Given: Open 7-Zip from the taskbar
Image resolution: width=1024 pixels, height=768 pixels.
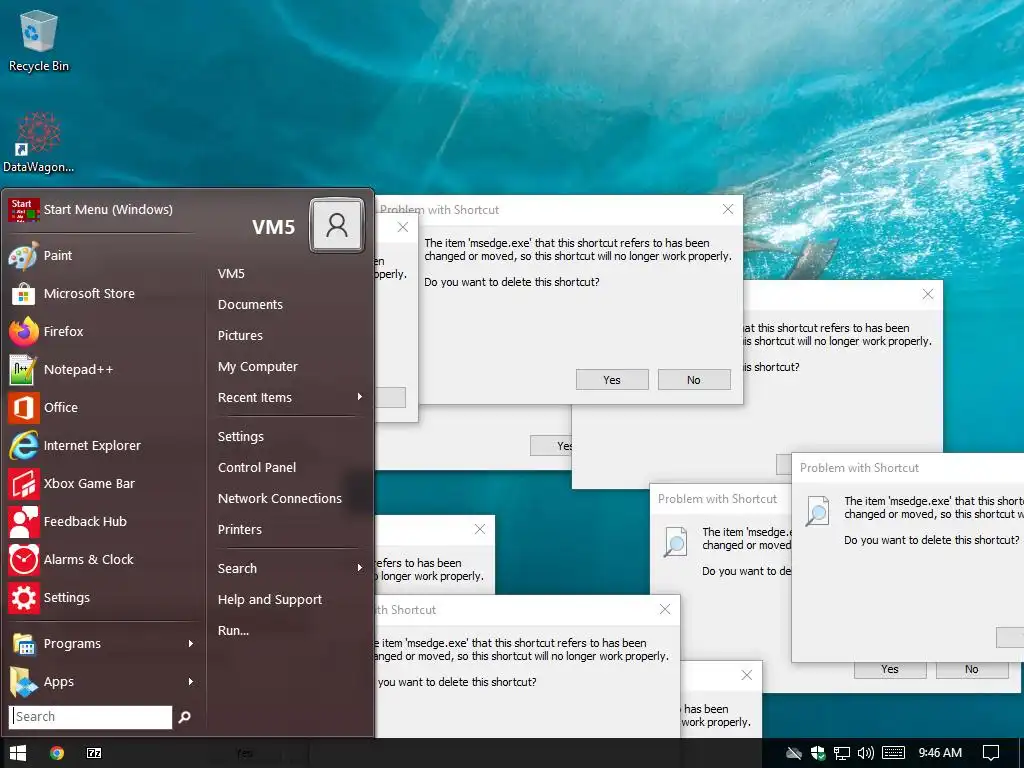Looking at the screenshot, I should tap(94, 753).
